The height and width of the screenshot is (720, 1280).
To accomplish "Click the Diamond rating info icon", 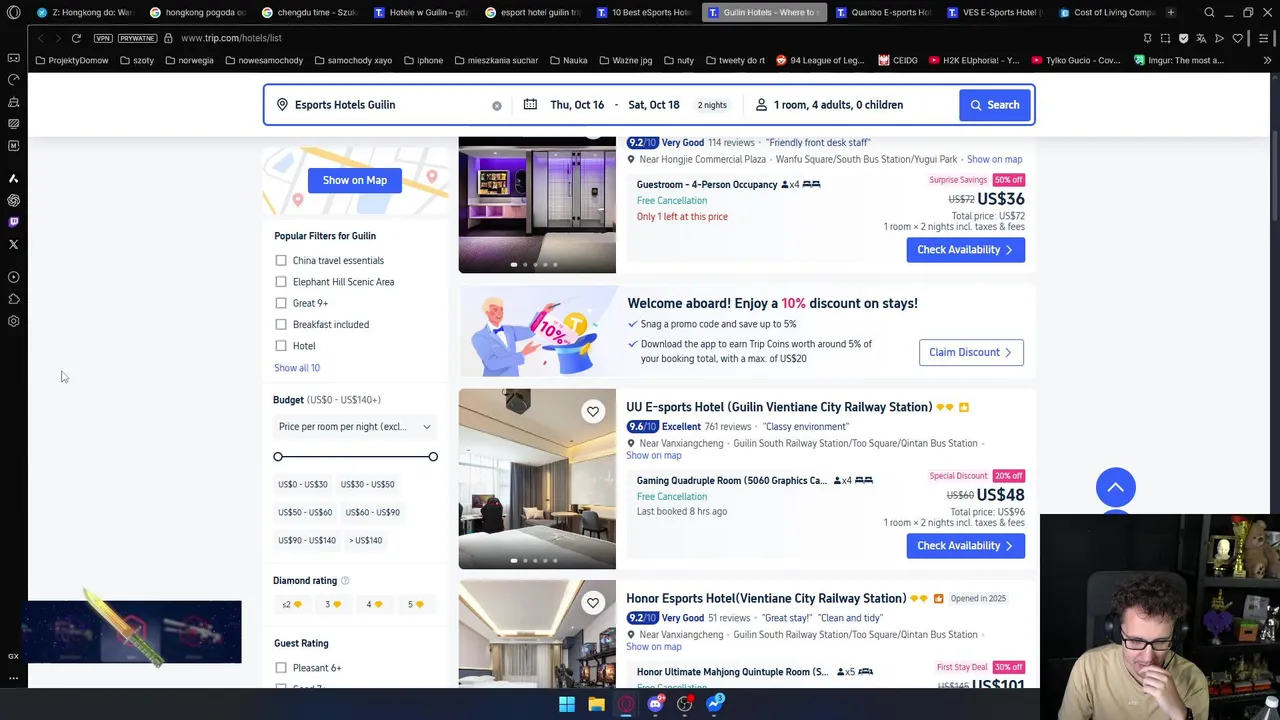I will [x=345, y=581].
